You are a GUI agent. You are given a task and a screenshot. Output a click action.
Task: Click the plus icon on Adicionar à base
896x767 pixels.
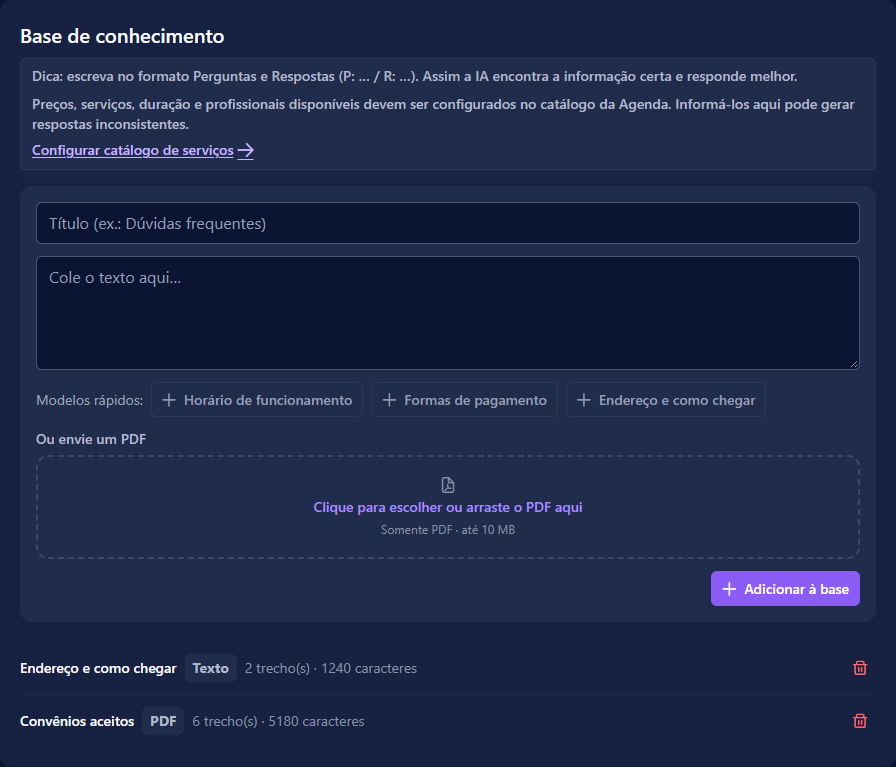[x=729, y=589]
